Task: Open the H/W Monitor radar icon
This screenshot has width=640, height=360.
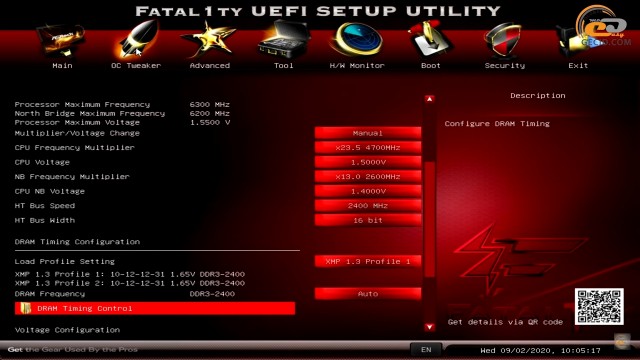Action: (357, 40)
